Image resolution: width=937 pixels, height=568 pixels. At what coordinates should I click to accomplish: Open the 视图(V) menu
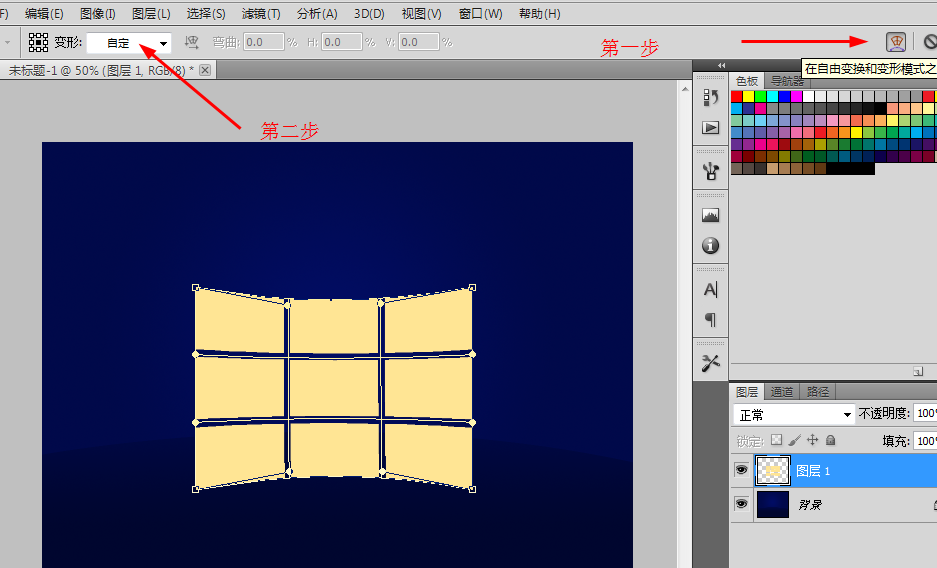pyautogui.click(x=422, y=13)
